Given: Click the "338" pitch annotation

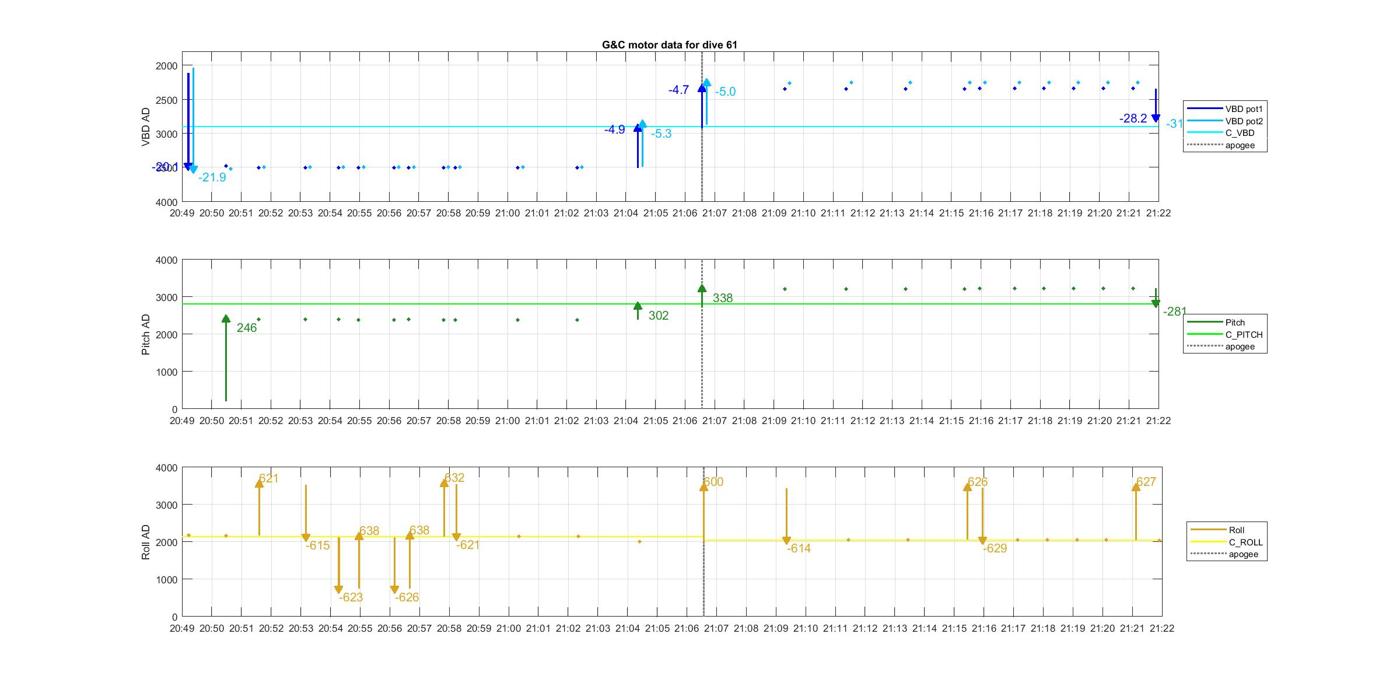Looking at the screenshot, I should [x=722, y=298].
